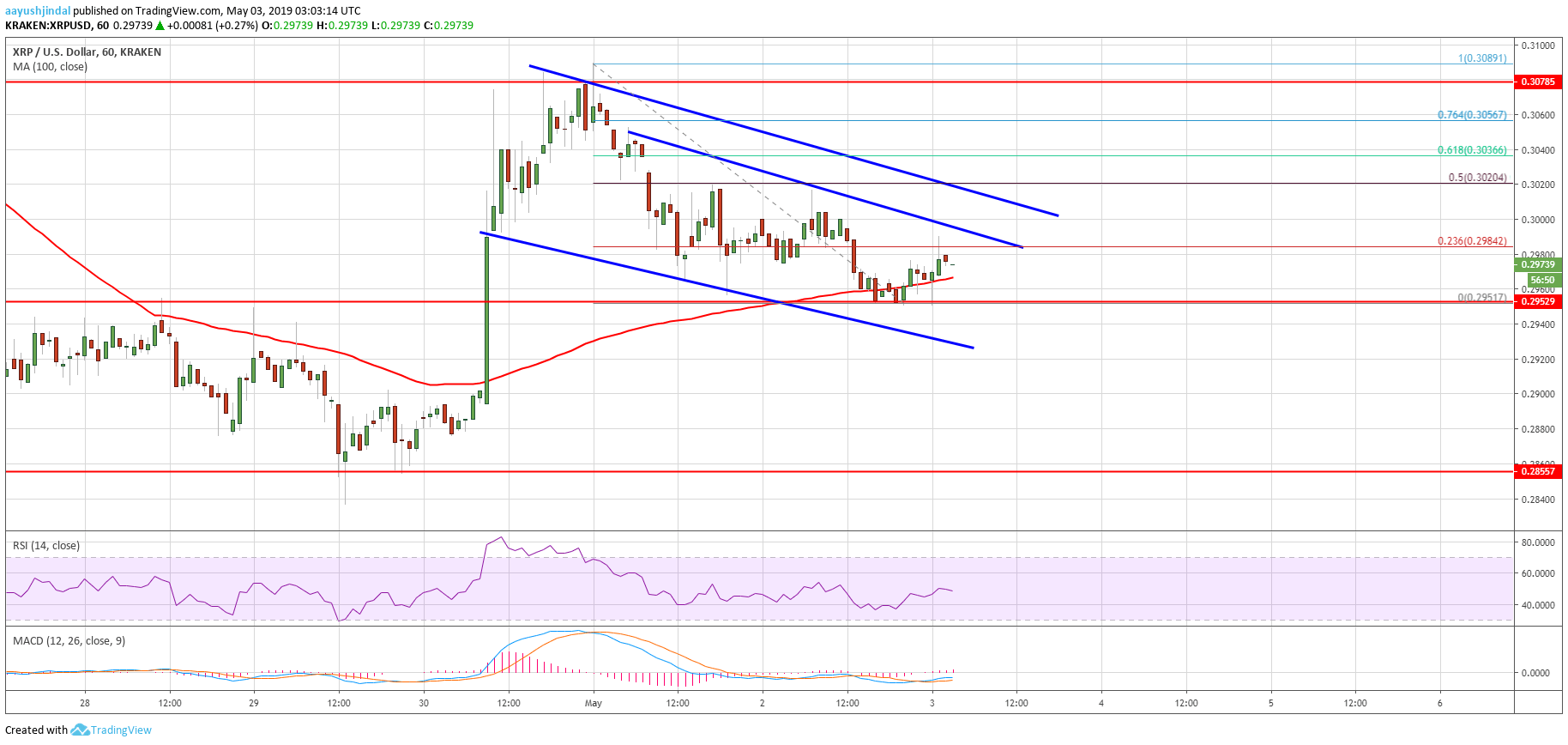The height and width of the screenshot is (745, 1568).
Task: Click the '6' date label on time axis
Action: pos(1440,704)
